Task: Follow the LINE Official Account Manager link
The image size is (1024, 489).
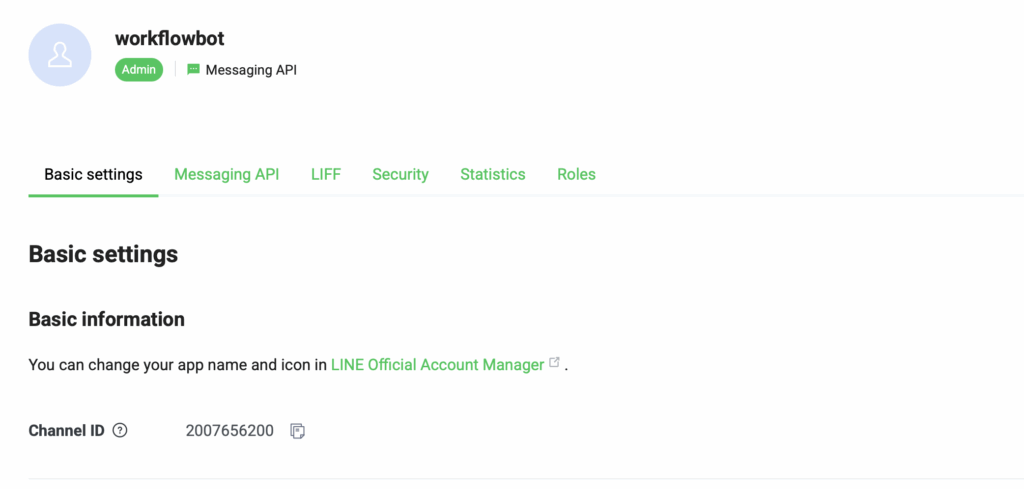Action: tap(438, 364)
